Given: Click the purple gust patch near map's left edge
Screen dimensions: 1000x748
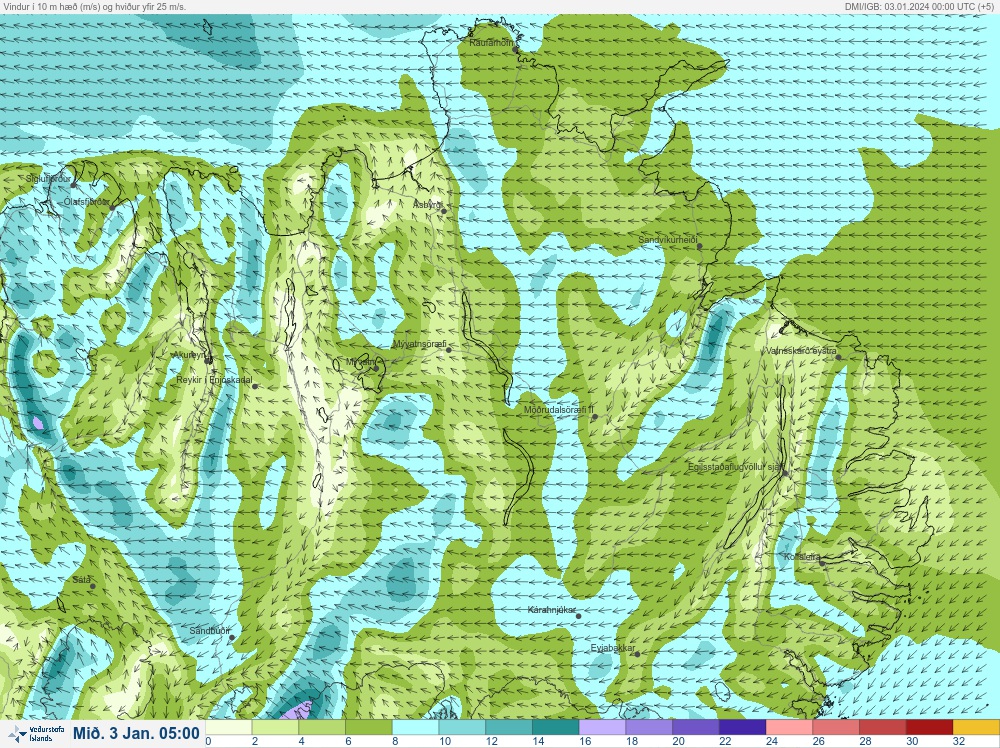Looking at the screenshot, I should coord(38,422).
